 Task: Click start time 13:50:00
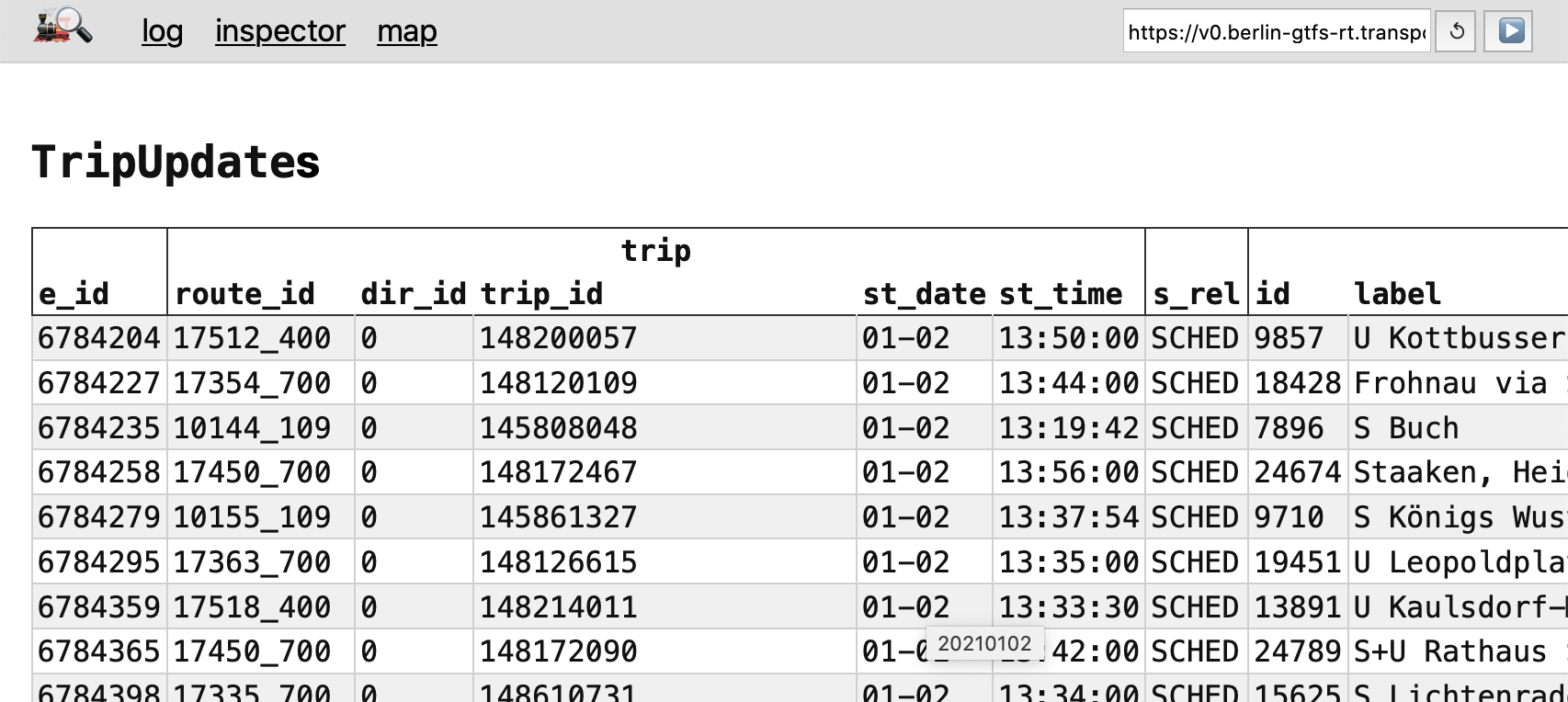(x=1069, y=338)
